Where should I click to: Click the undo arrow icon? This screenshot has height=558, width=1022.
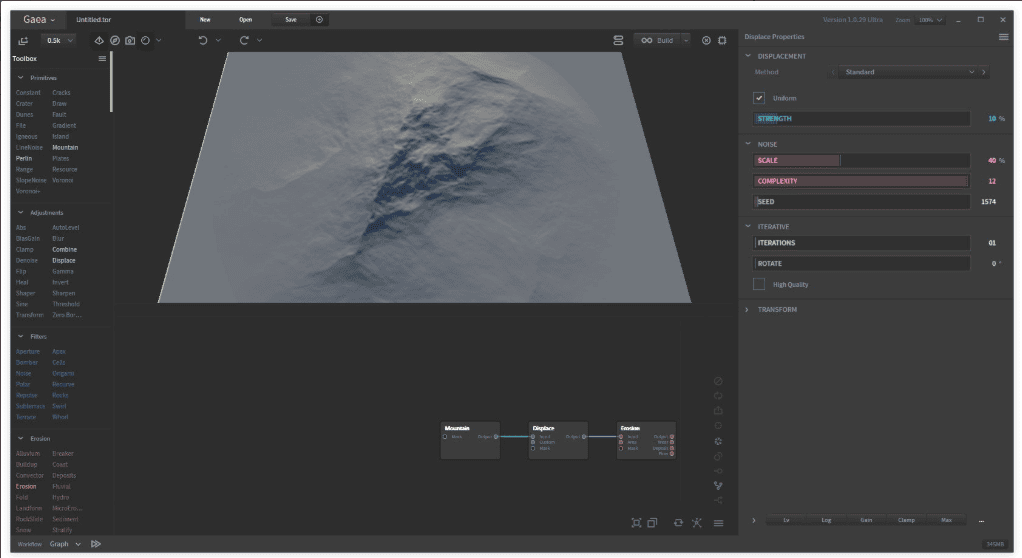[x=203, y=40]
